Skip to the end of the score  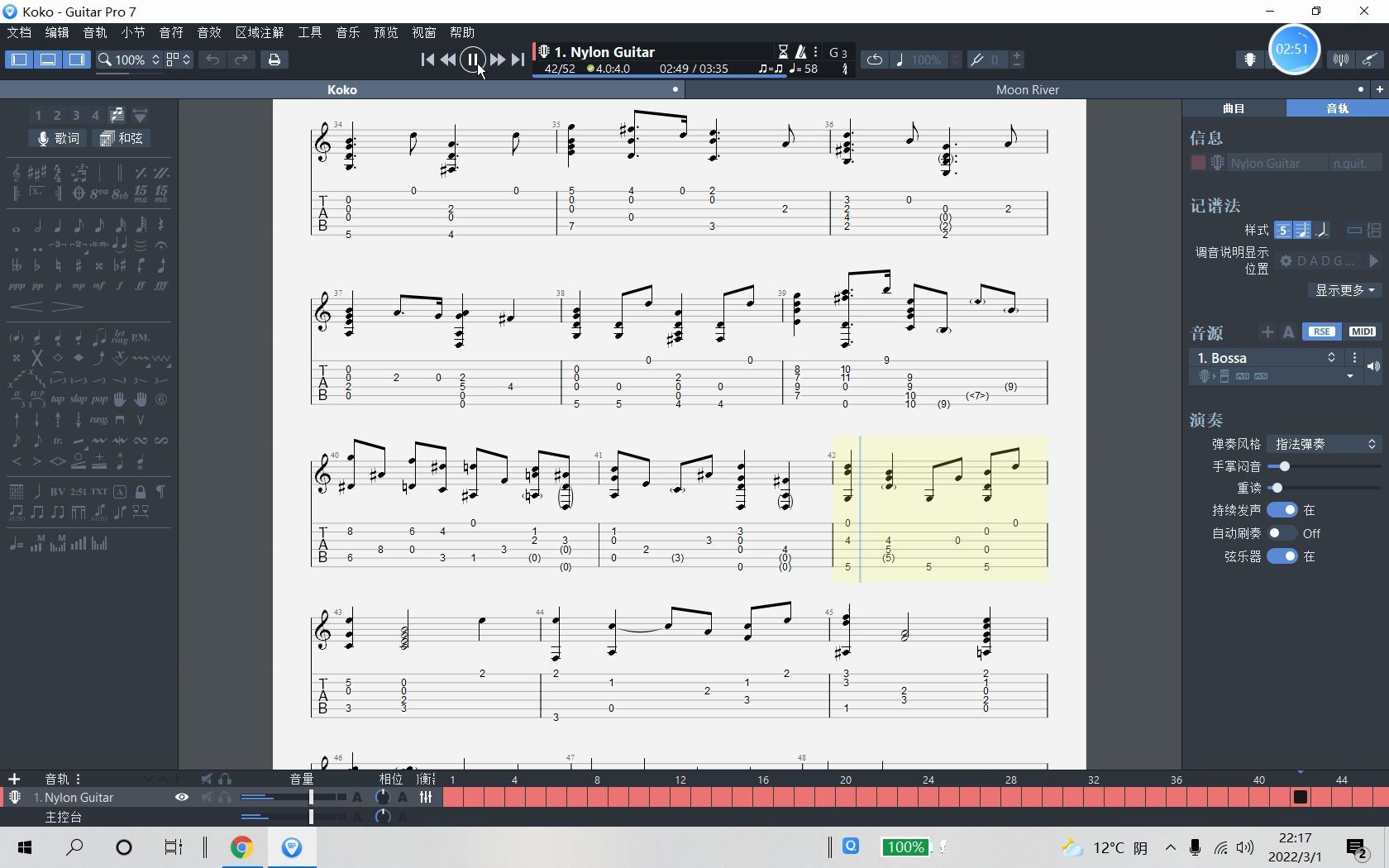coord(518,60)
